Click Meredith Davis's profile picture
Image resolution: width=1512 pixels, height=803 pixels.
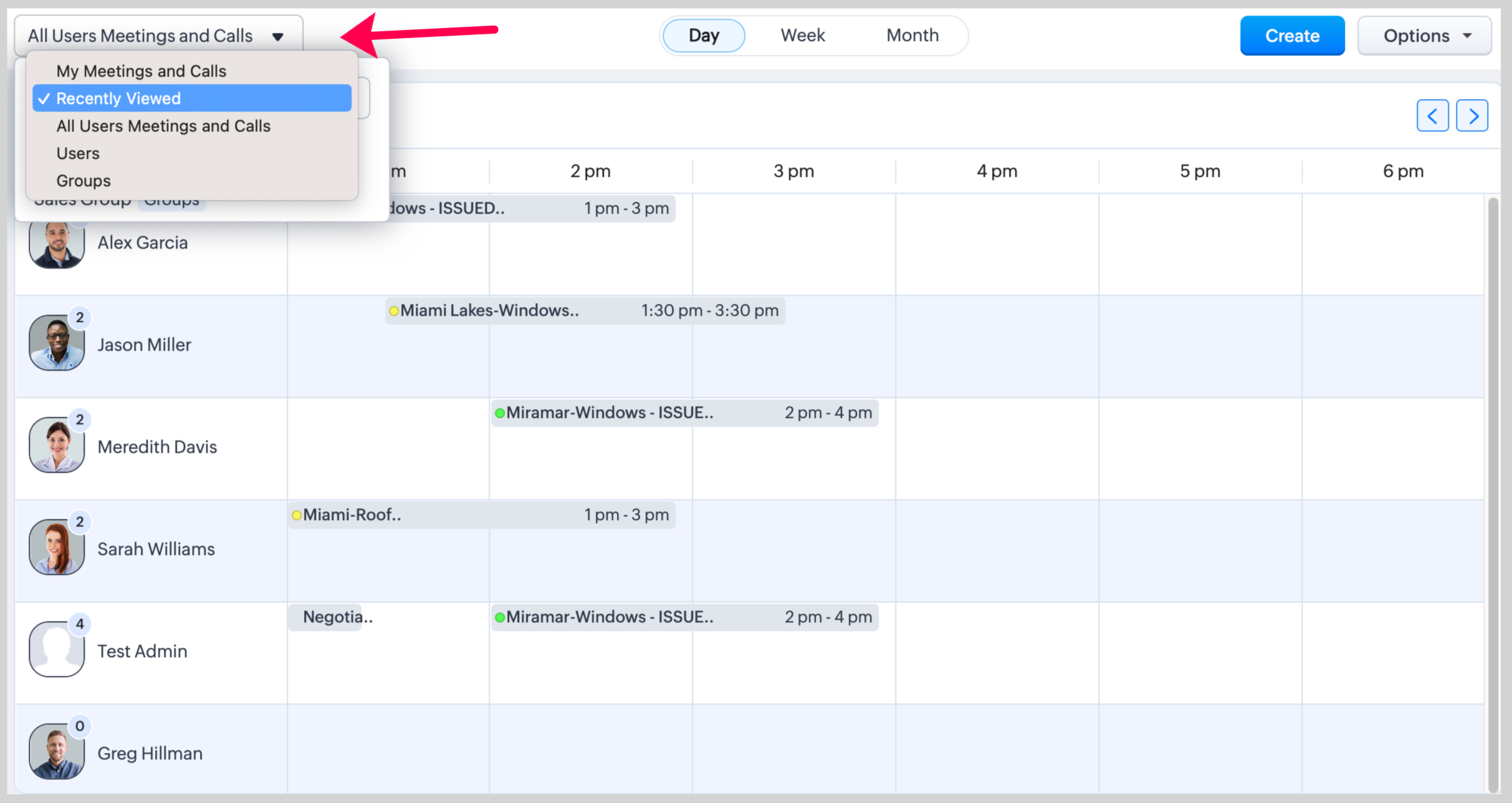tap(57, 445)
